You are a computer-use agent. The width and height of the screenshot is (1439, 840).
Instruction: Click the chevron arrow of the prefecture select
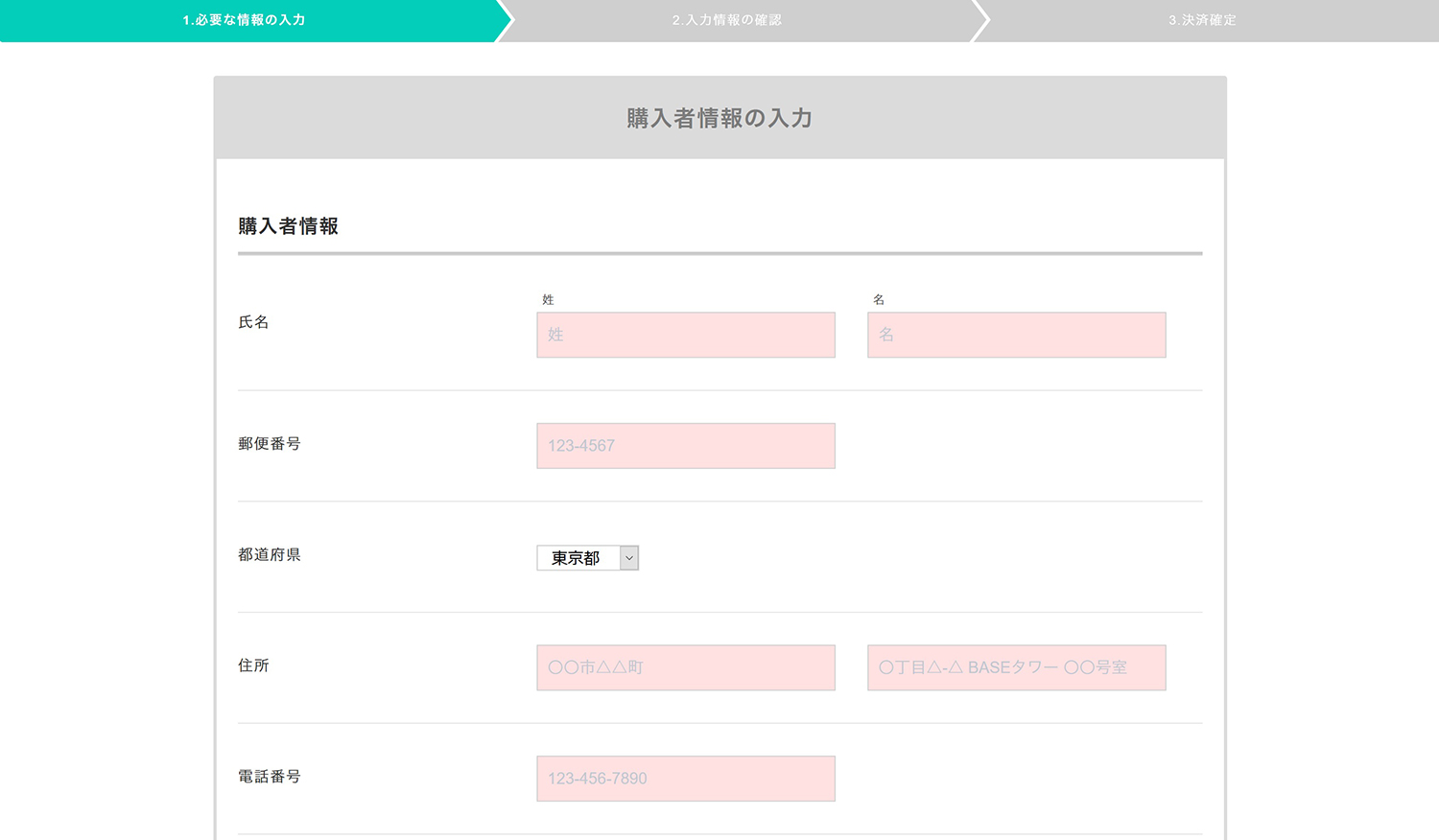629,558
